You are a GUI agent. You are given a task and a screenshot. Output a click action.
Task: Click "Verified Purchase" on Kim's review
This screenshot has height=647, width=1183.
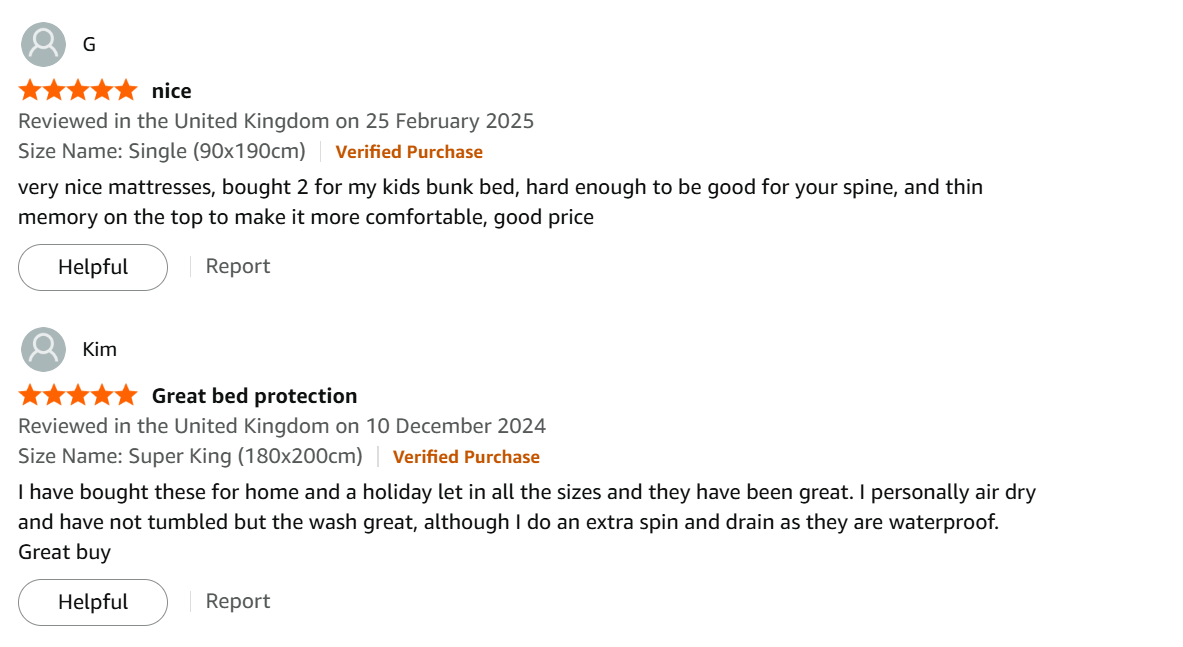466,457
